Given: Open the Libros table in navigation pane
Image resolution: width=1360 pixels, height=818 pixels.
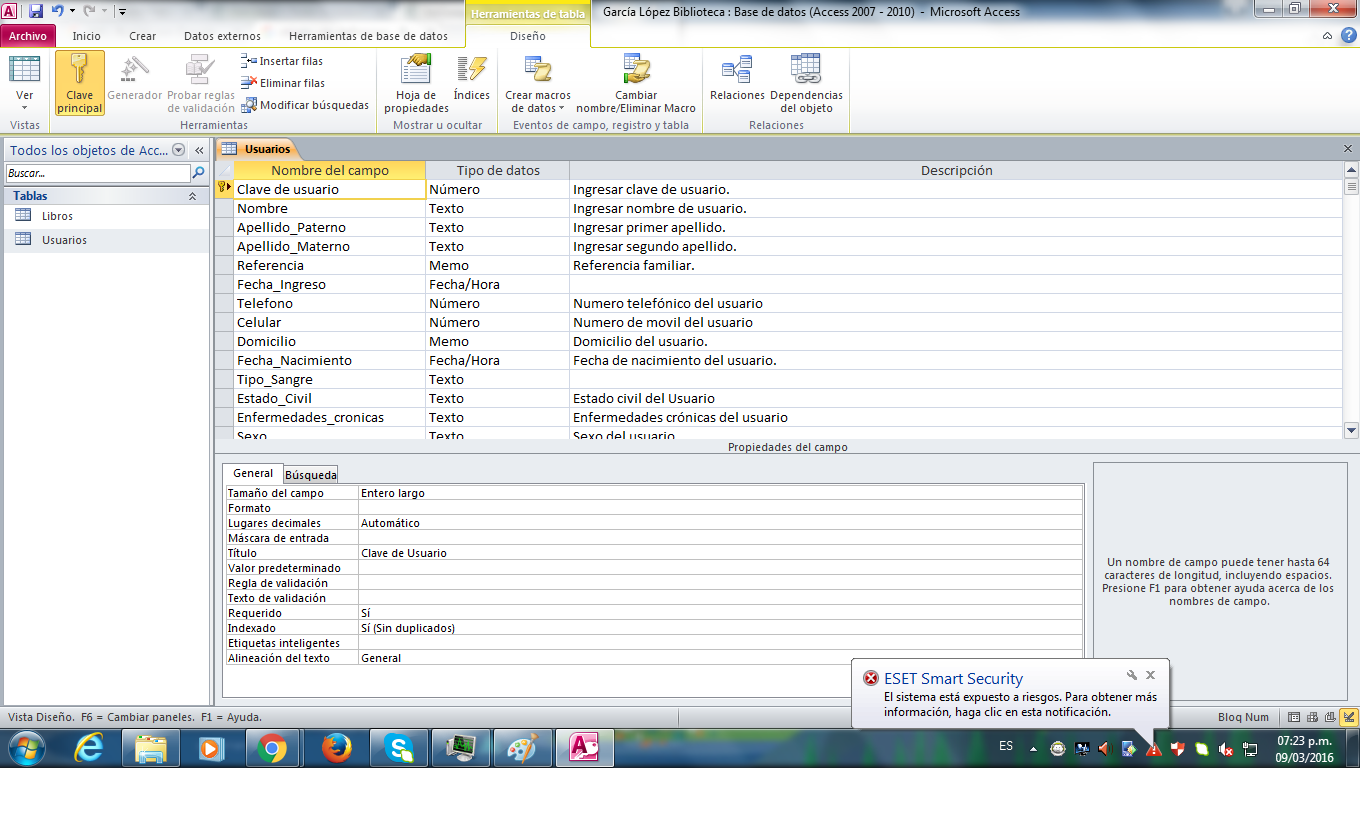Looking at the screenshot, I should tap(57, 216).
